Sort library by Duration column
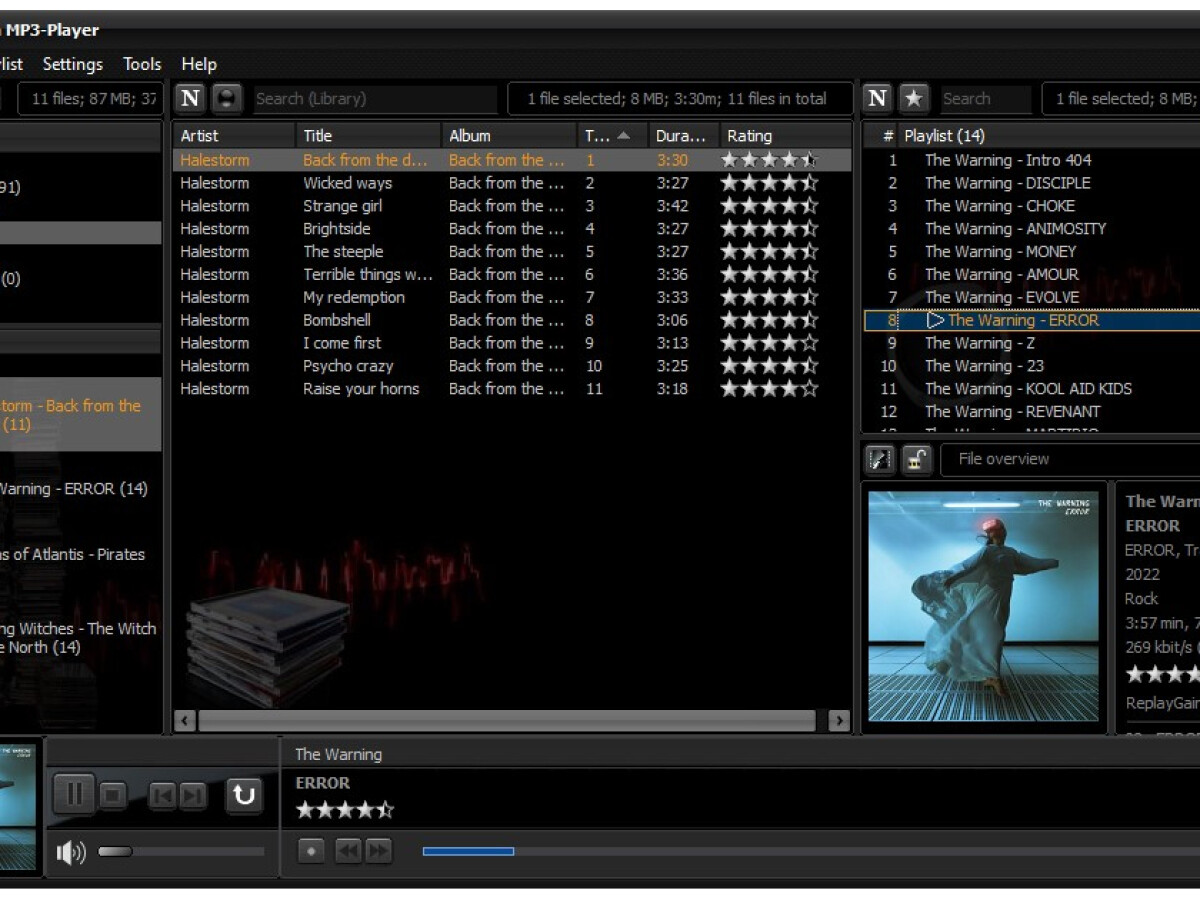The width and height of the screenshot is (1200, 900). coord(683,135)
